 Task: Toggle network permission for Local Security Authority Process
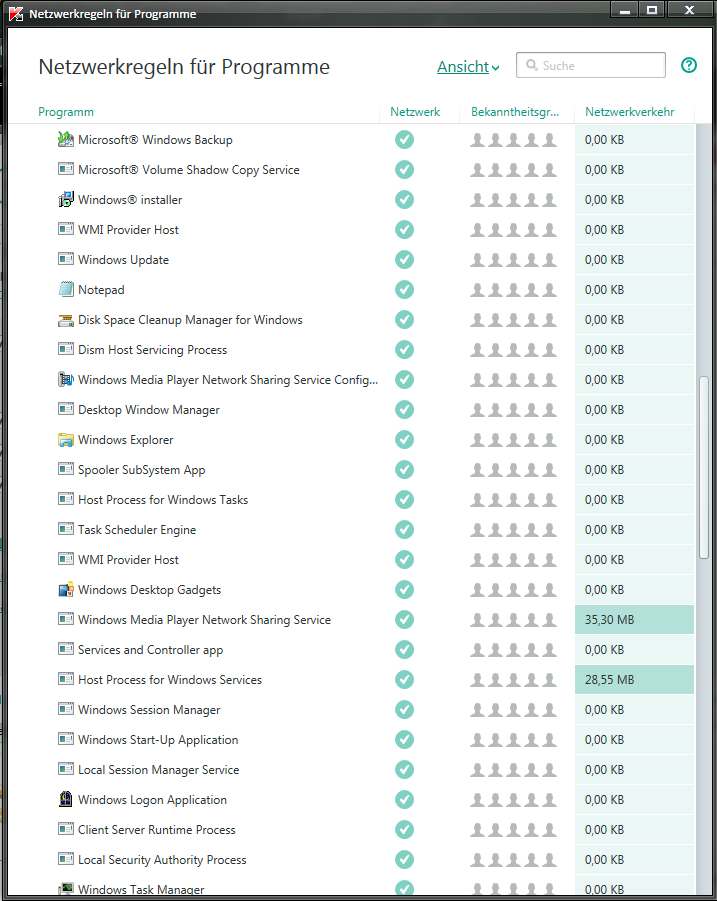(x=404, y=860)
